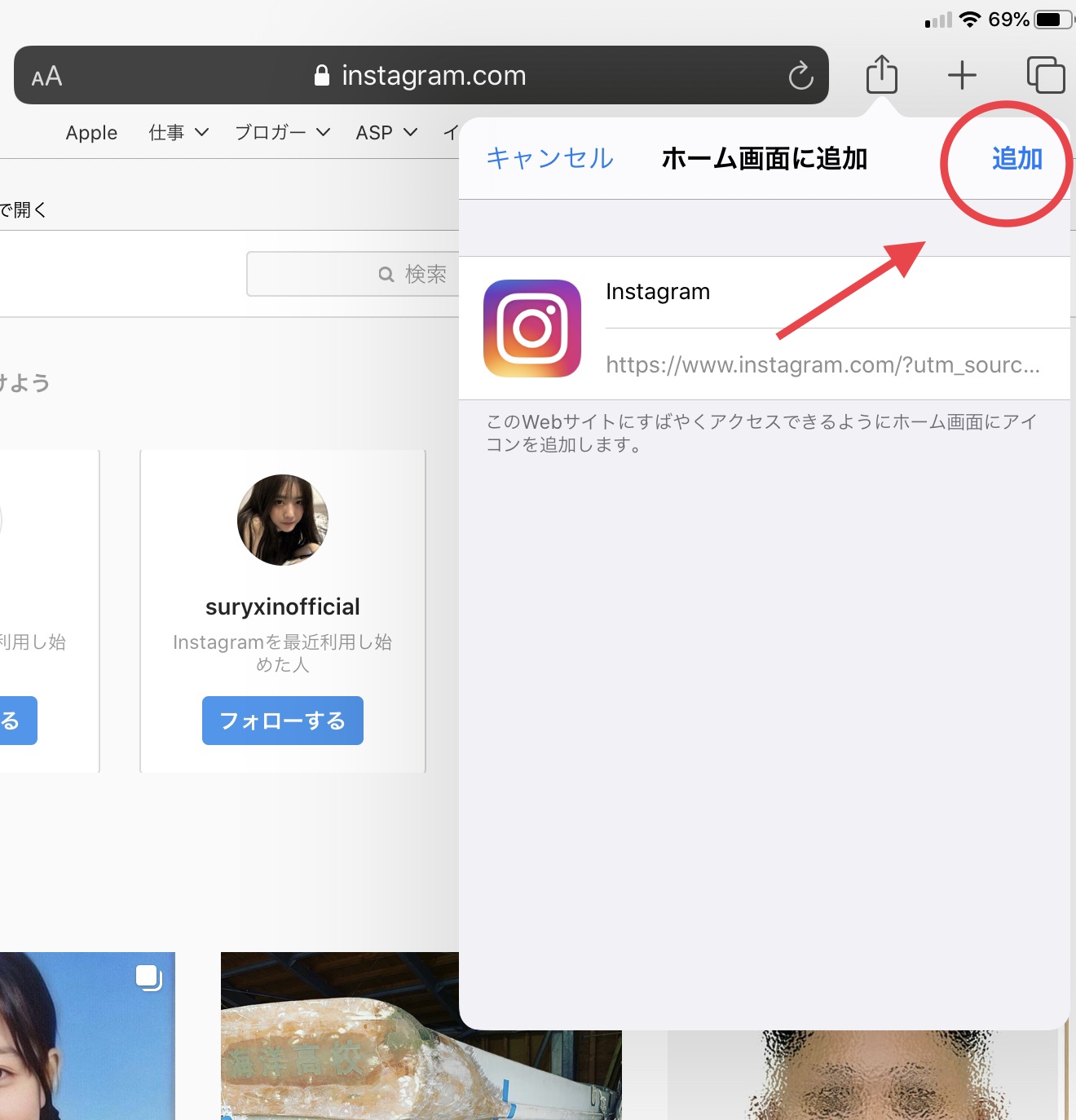1076x1120 pixels.
Task: Edit the Instagram home screen name field
Action: tap(837, 292)
